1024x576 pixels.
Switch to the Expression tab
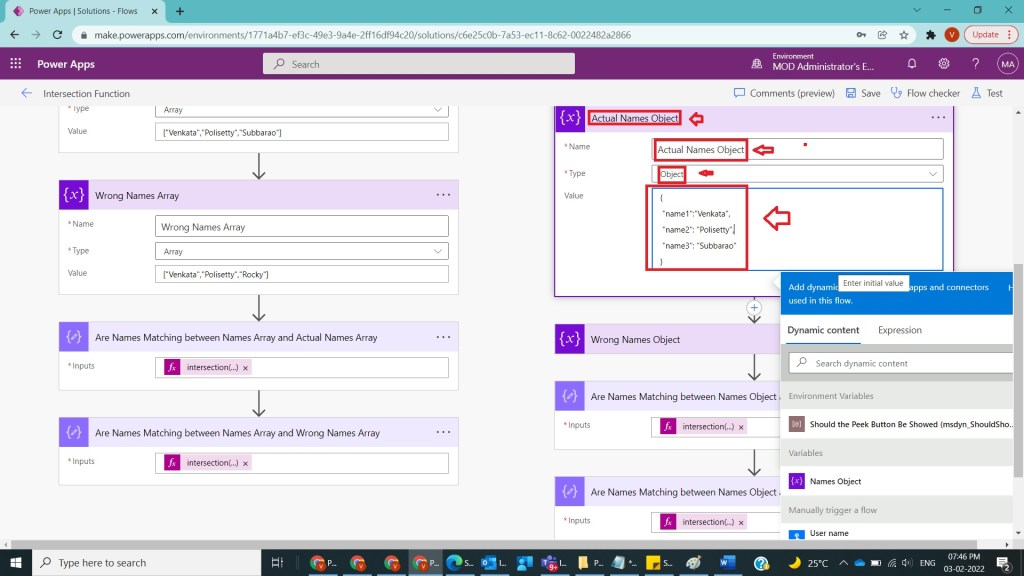[899, 330]
